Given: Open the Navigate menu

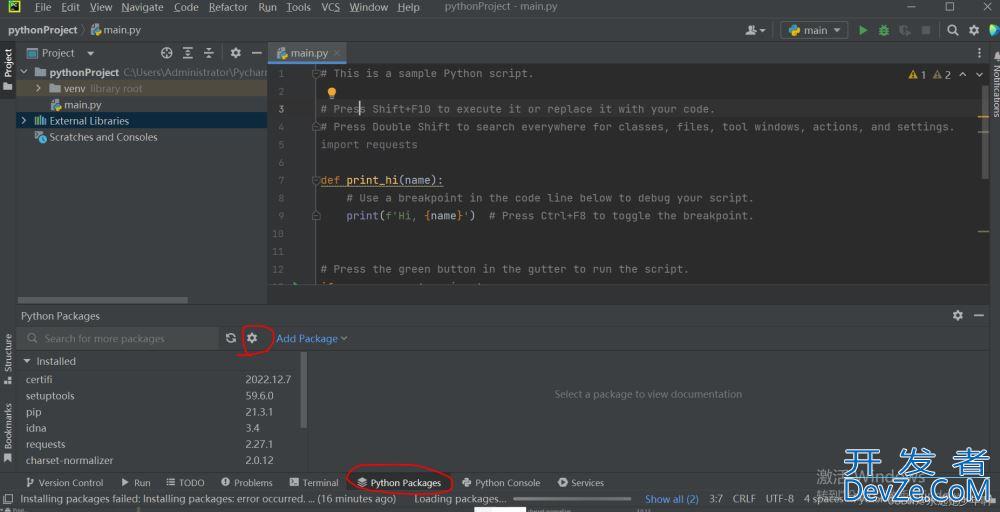Looking at the screenshot, I should pos(142,7).
